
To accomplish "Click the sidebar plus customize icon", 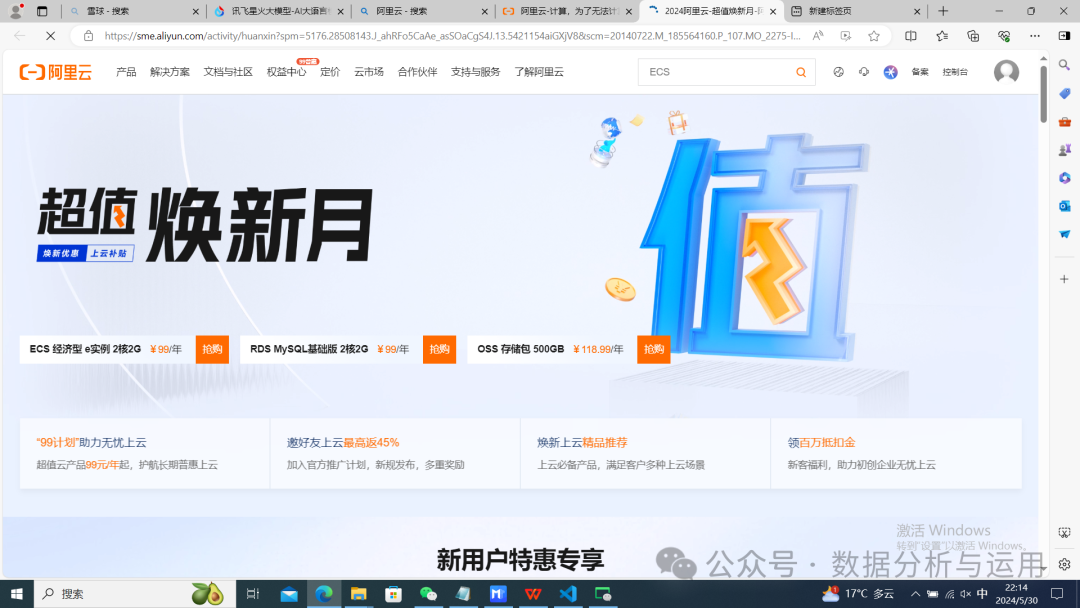I will tap(1064, 279).
